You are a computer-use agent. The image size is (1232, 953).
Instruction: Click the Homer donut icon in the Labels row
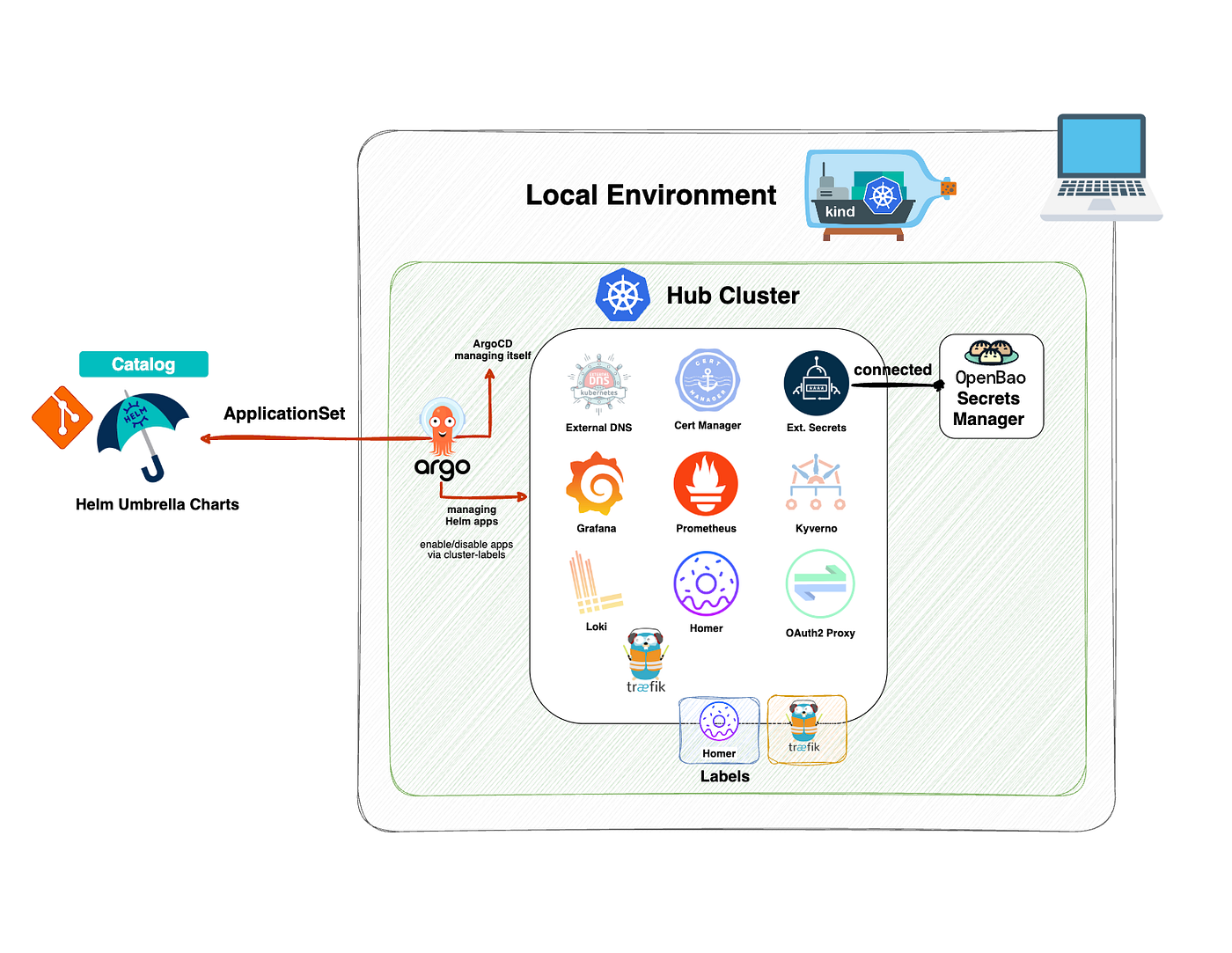click(x=719, y=722)
